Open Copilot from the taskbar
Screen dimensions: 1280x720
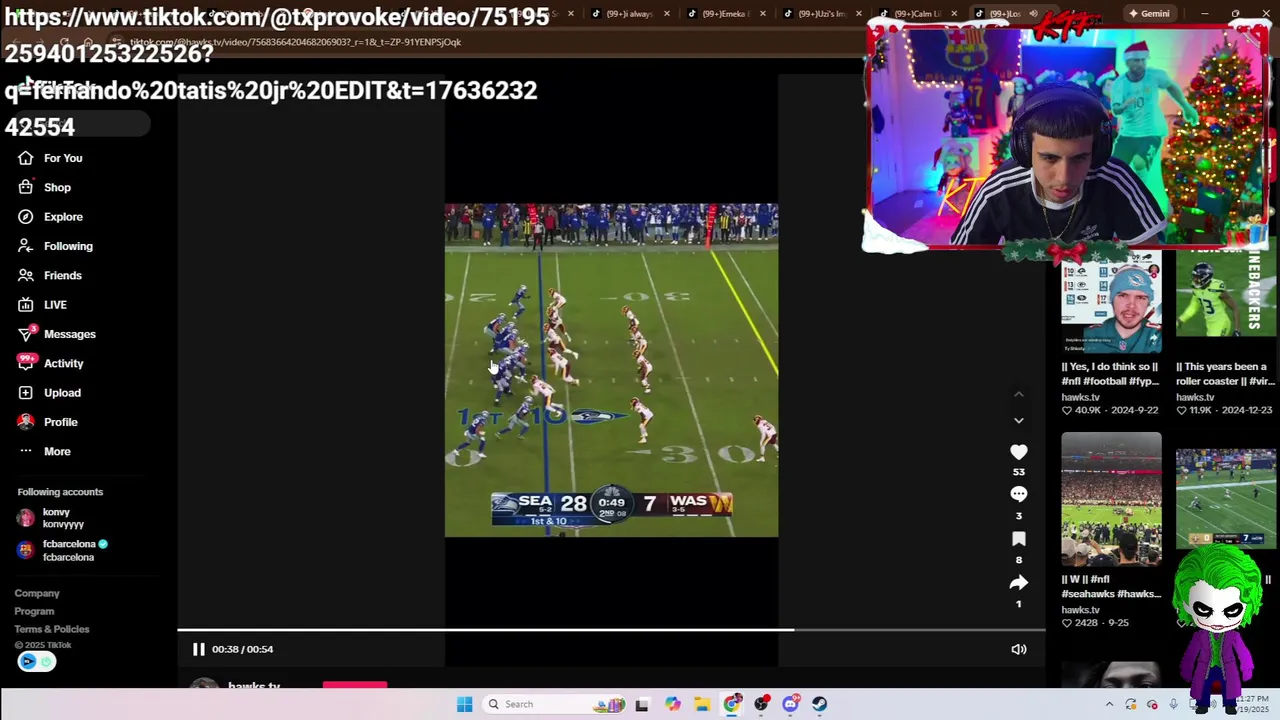tap(672, 704)
